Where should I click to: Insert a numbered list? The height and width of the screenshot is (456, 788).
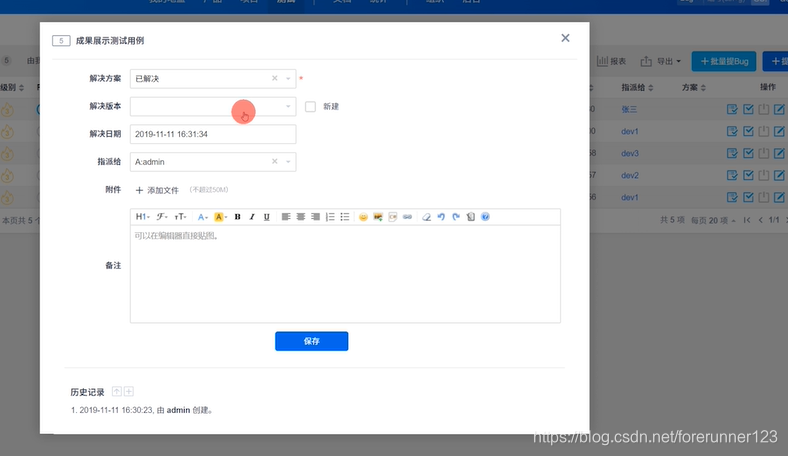[x=330, y=217]
